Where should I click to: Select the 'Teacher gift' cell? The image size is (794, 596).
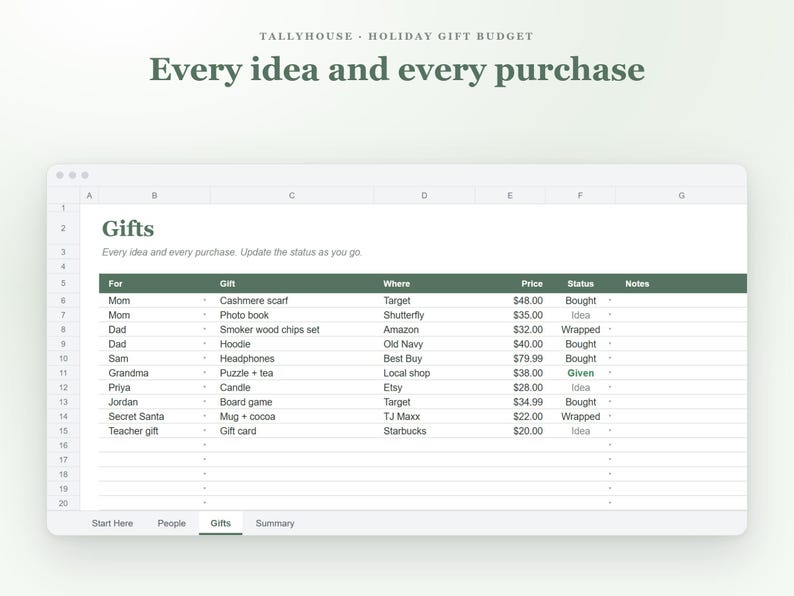pyautogui.click(x=155, y=431)
